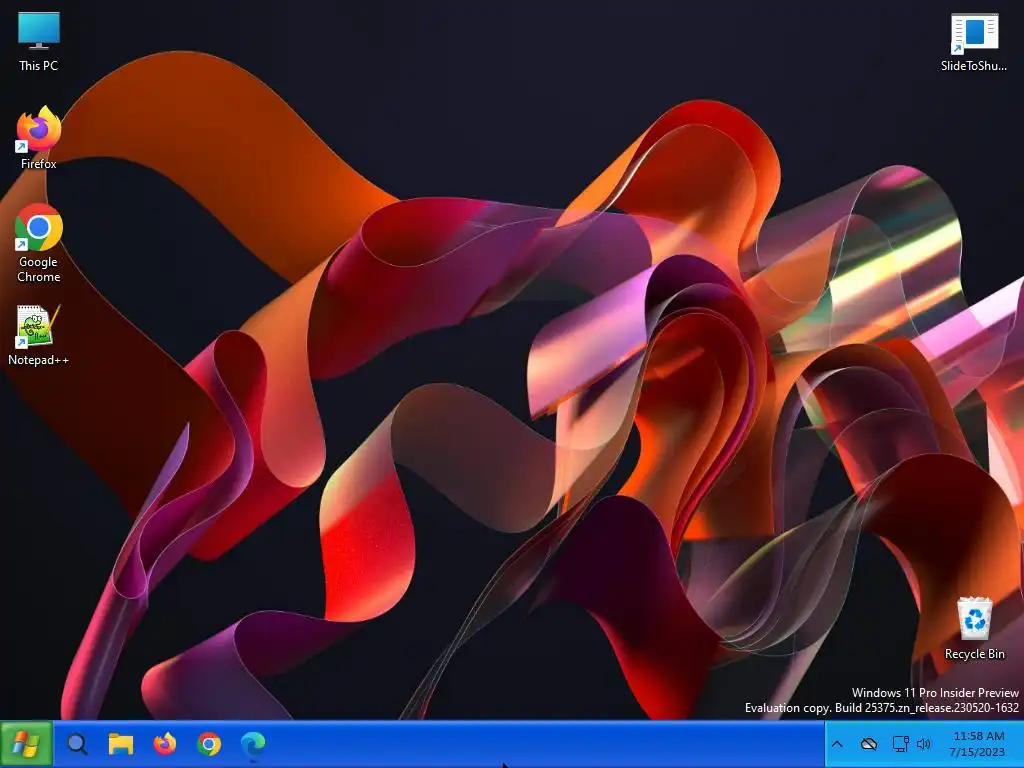Launch Firefox from the taskbar

click(165, 744)
